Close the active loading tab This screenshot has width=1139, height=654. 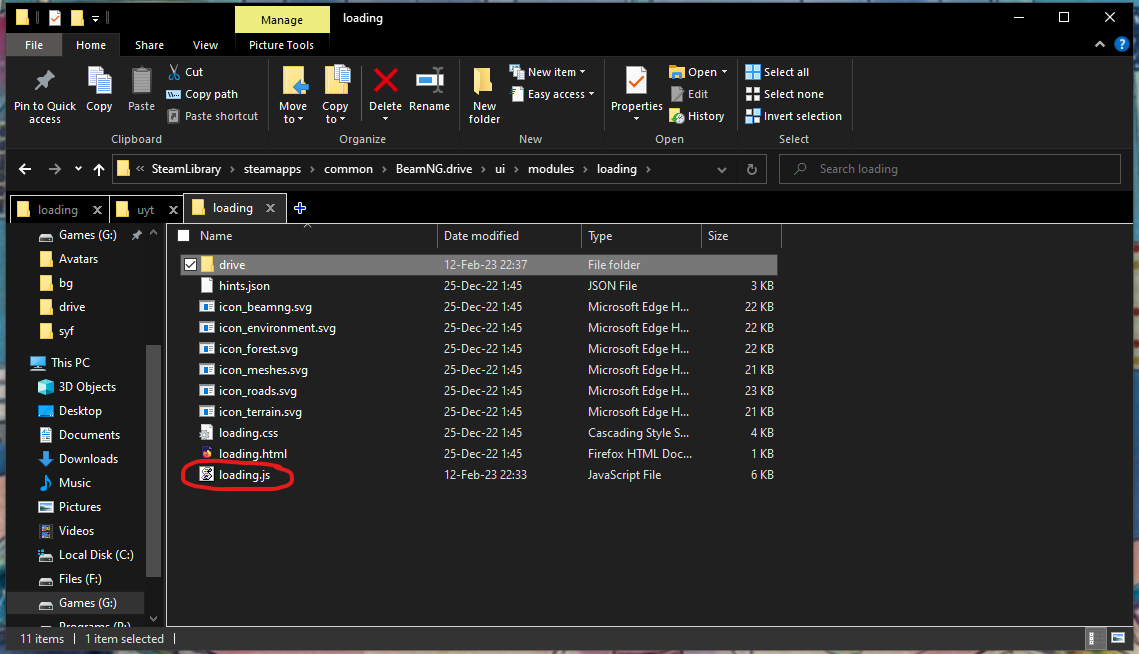click(x=270, y=208)
